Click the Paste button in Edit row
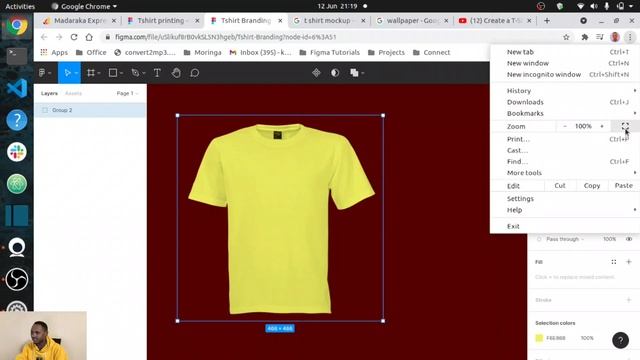The height and width of the screenshot is (360, 640). point(624,185)
